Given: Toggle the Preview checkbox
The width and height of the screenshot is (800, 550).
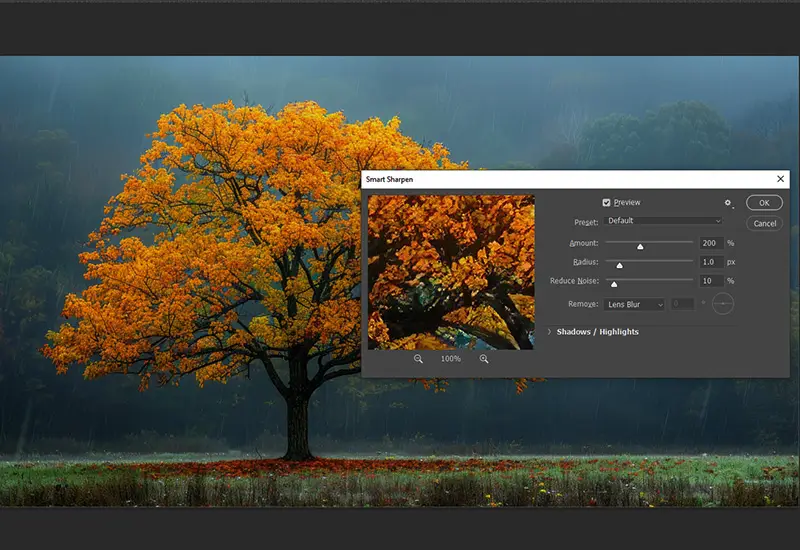Looking at the screenshot, I should click(x=606, y=203).
